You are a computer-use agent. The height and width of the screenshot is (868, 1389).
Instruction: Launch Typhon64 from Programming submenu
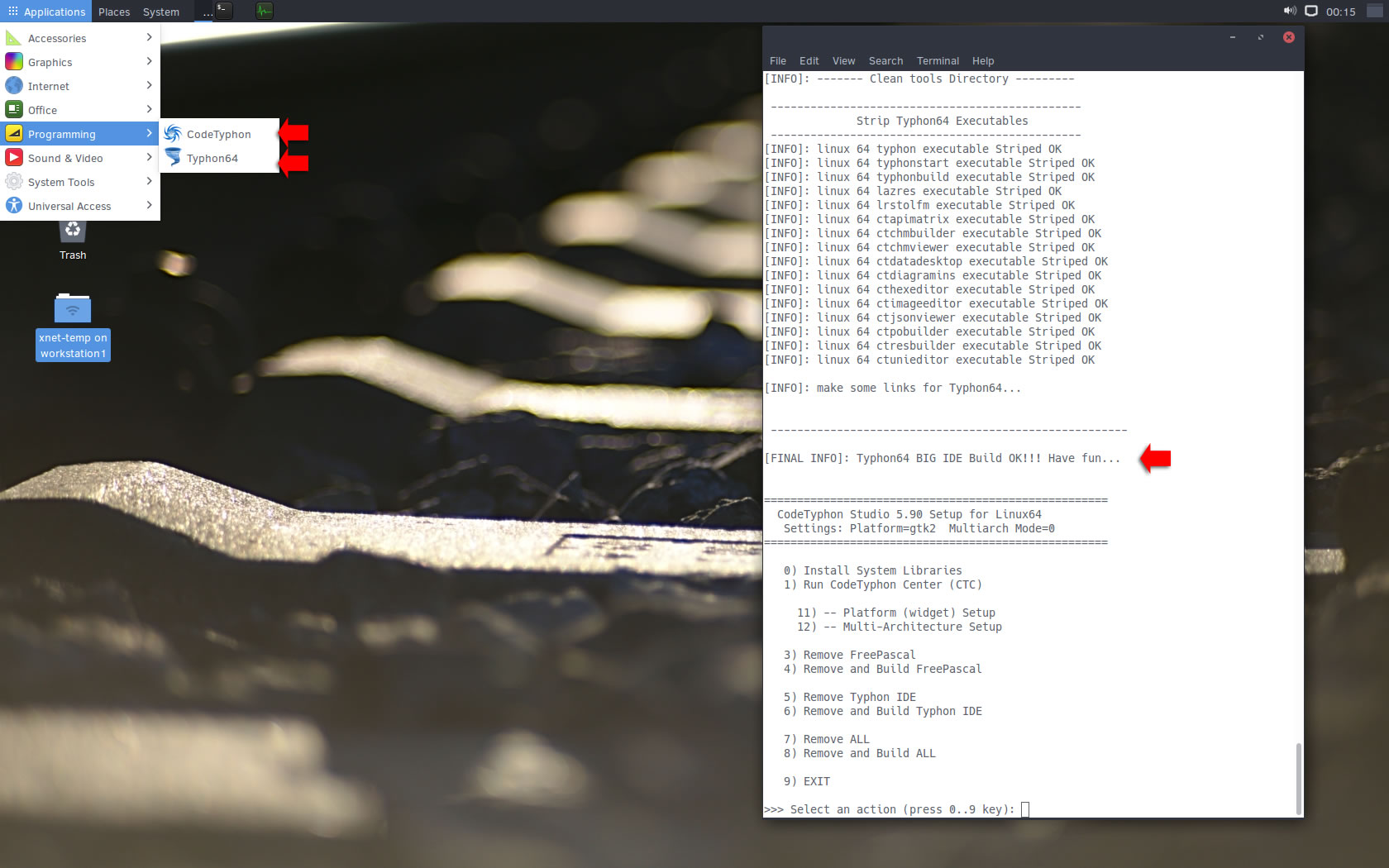(212, 158)
